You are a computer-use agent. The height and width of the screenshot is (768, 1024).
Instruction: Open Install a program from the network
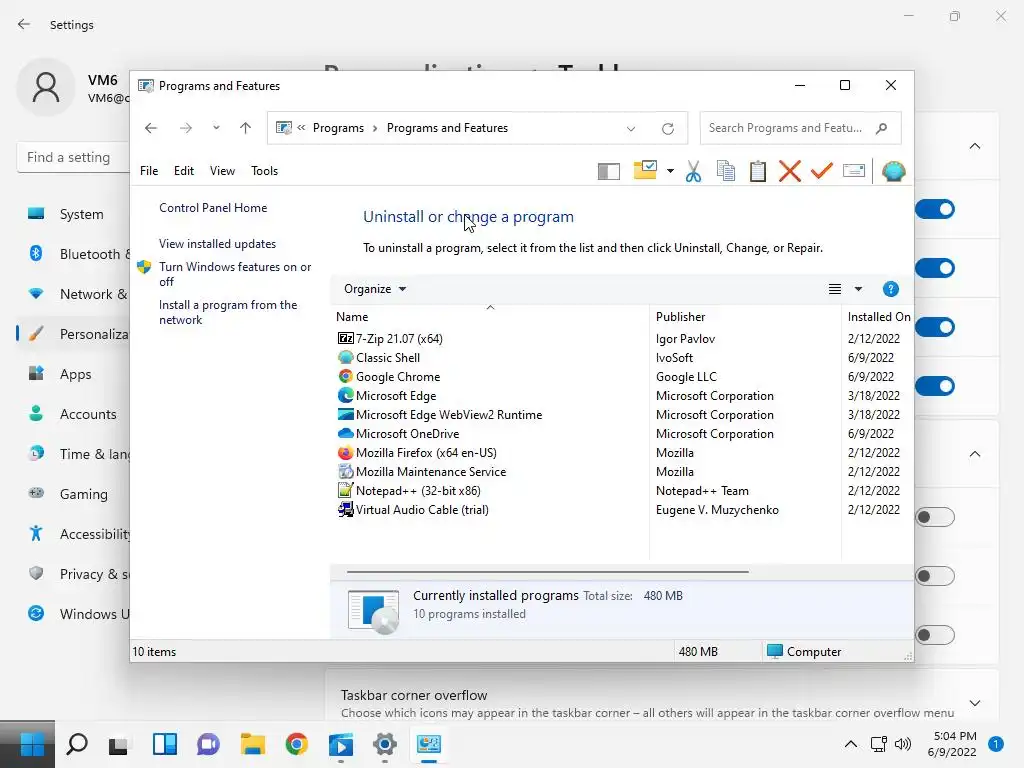click(x=228, y=312)
